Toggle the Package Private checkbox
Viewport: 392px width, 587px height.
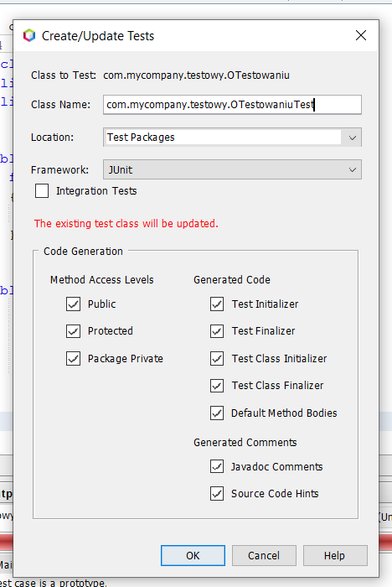[73, 358]
